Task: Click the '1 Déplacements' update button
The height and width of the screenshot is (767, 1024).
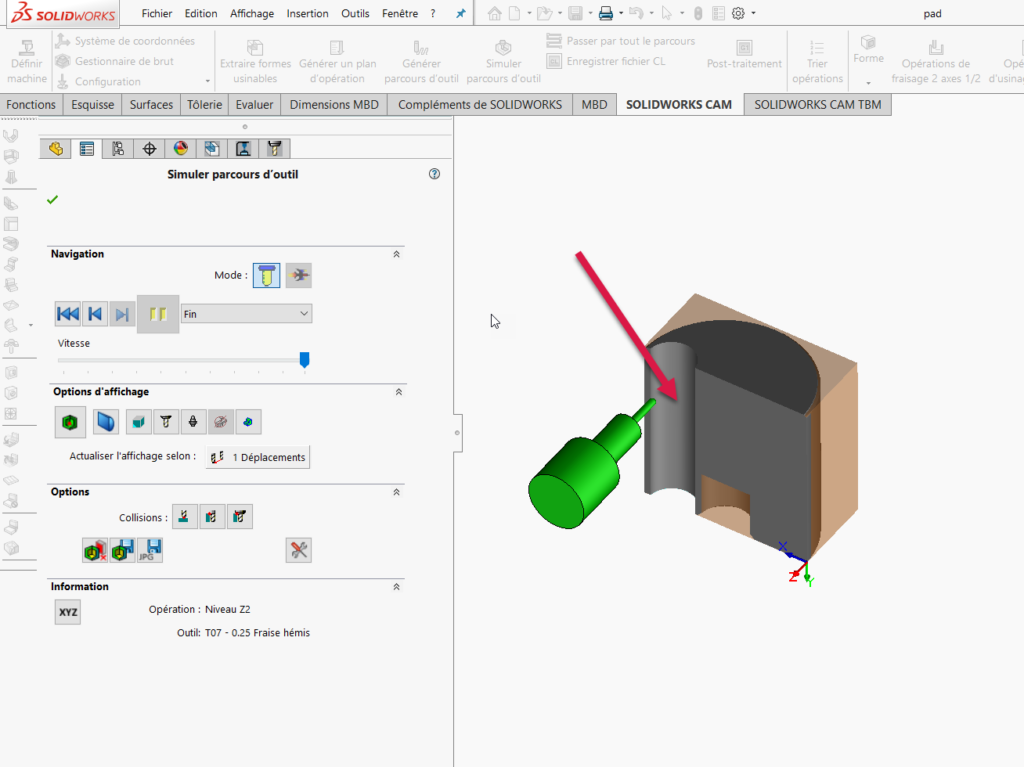Action: tap(257, 457)
